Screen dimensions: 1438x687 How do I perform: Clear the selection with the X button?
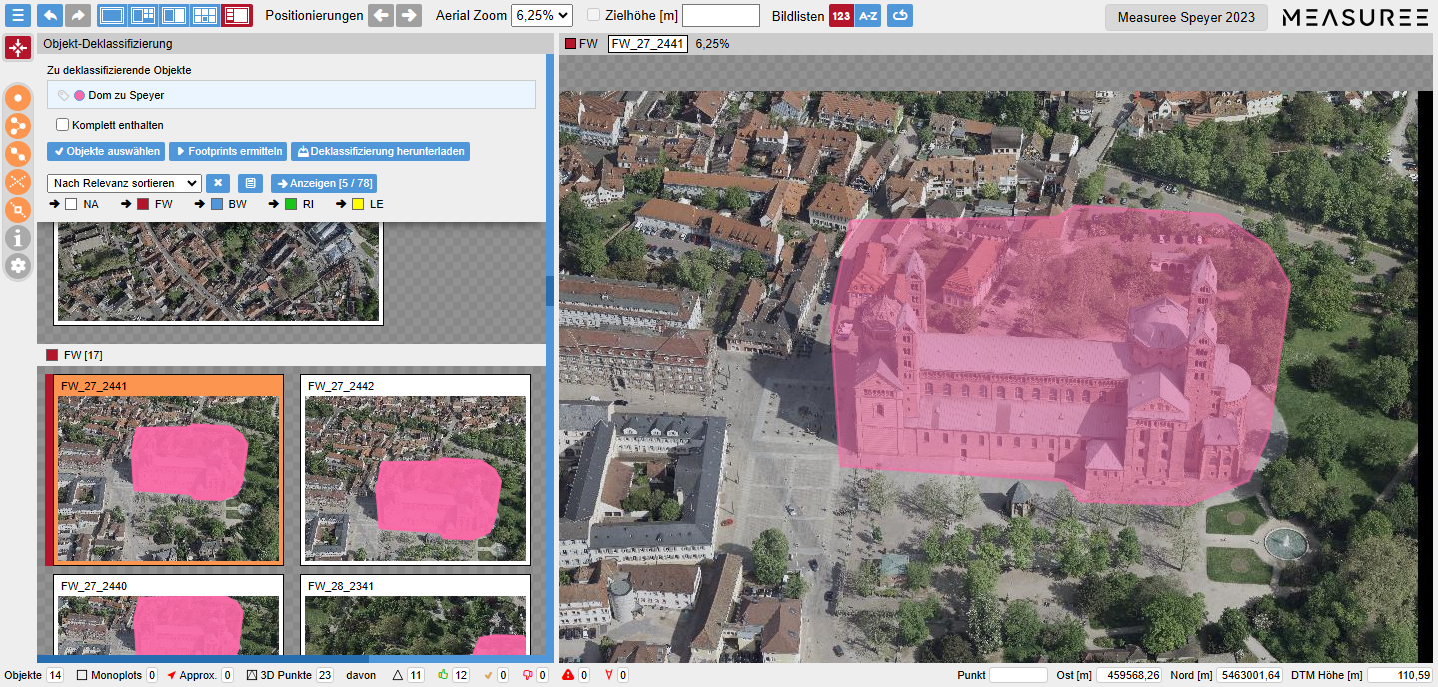click(218, 183)
